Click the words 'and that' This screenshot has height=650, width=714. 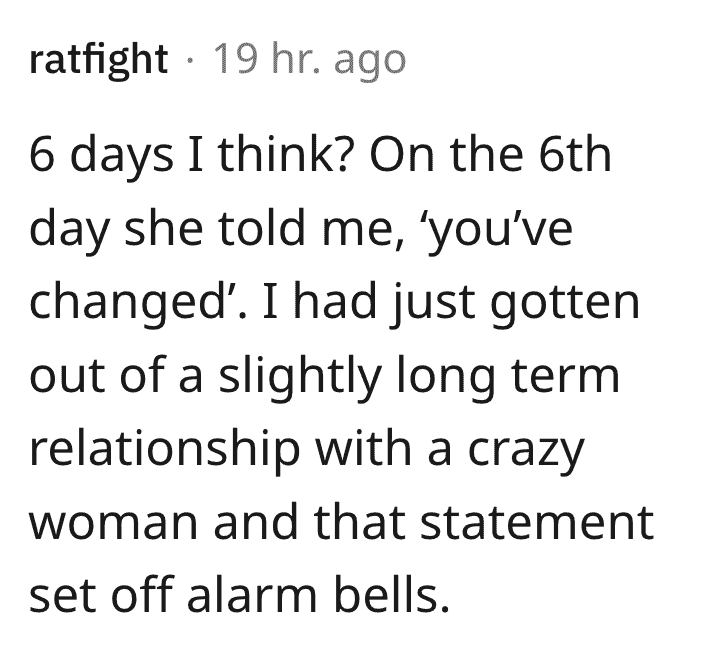coord(309,520)
